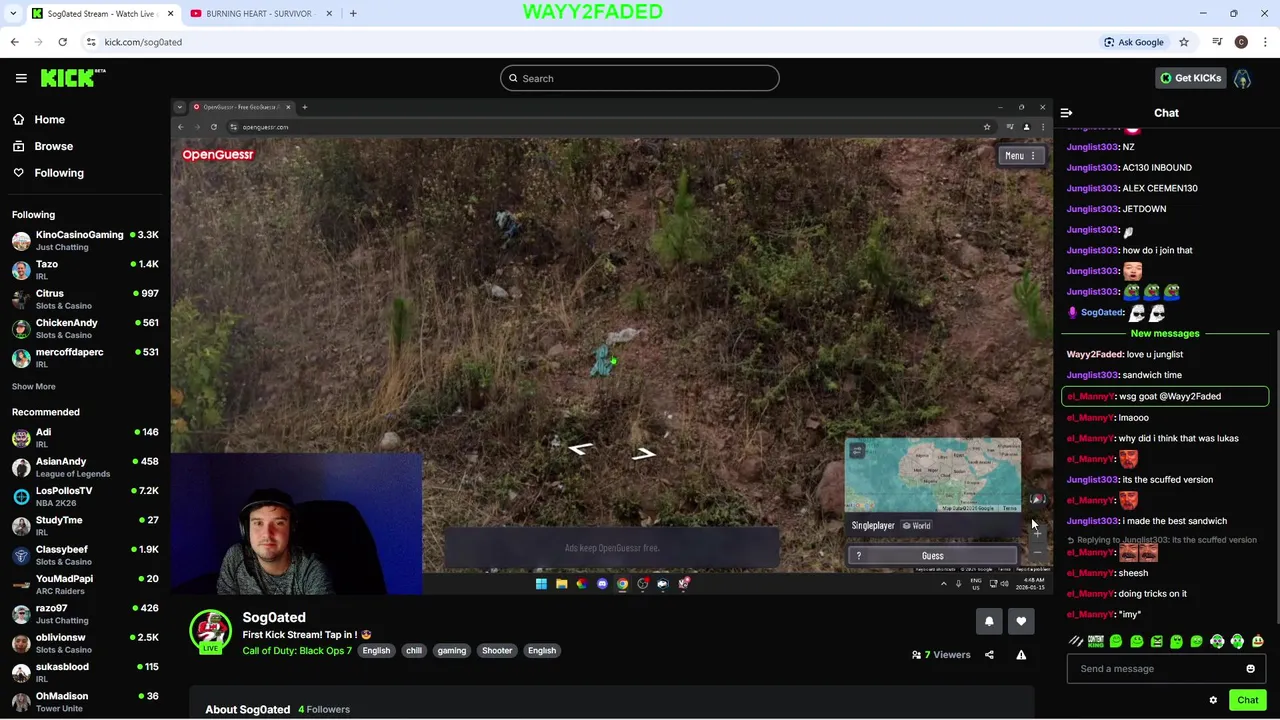The height and width of the screenshot is (720, 1280).
Task: Click the World map selector in stream
Action: tap(916, 526)
